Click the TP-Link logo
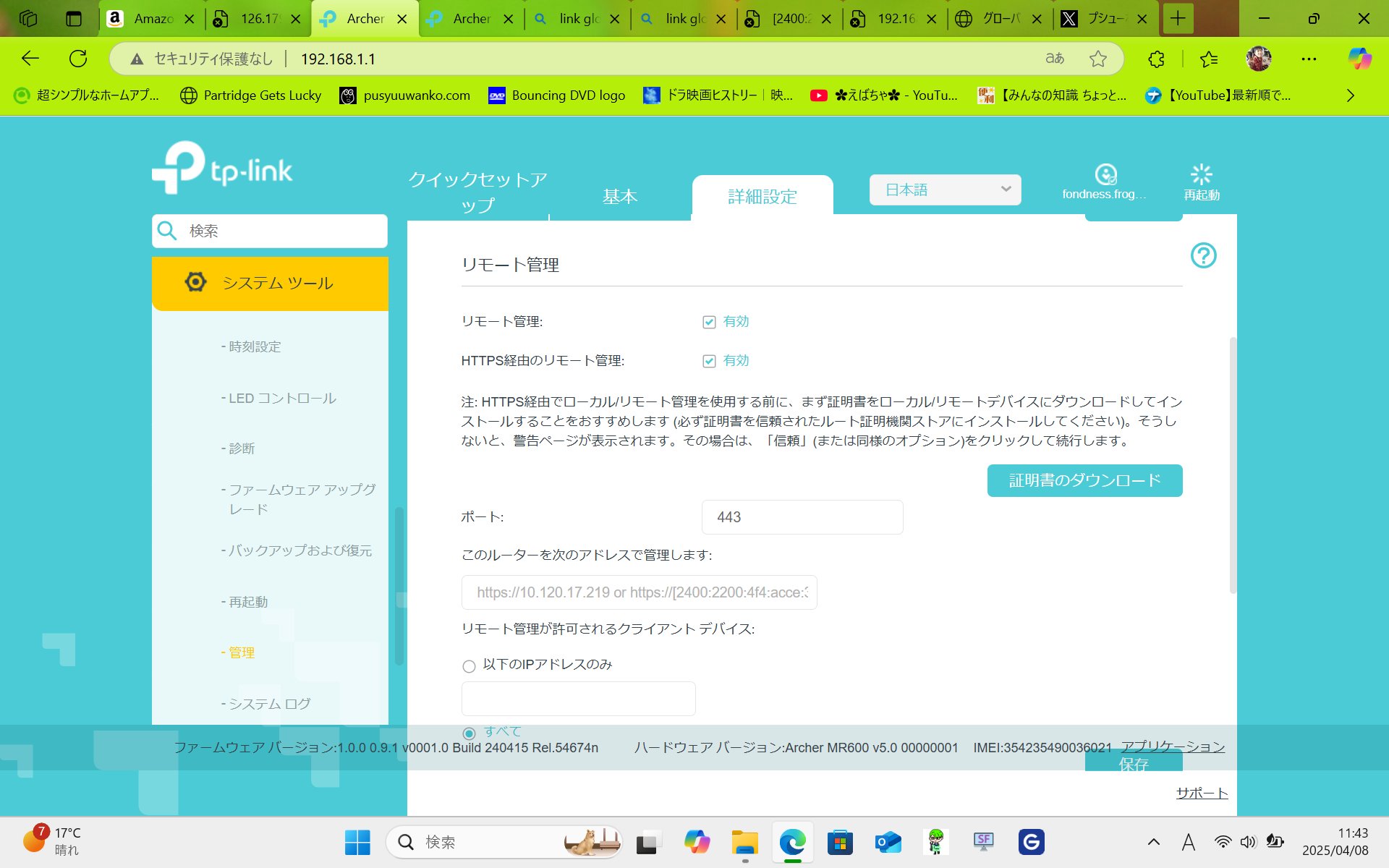Image resolution: width=1389 pixels, height=868 pixels. point(221,168)
